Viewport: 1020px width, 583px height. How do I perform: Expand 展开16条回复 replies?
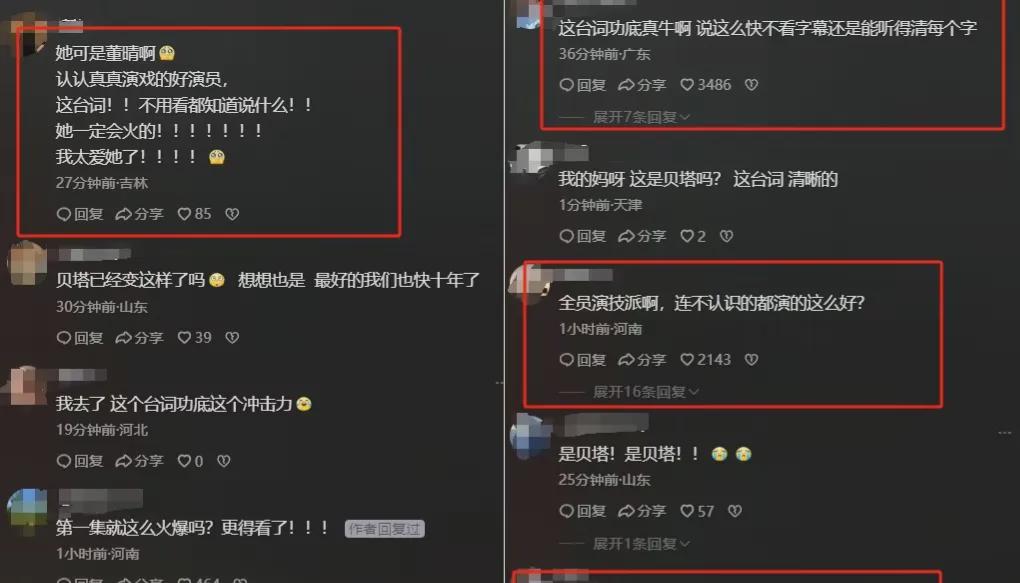645,392
